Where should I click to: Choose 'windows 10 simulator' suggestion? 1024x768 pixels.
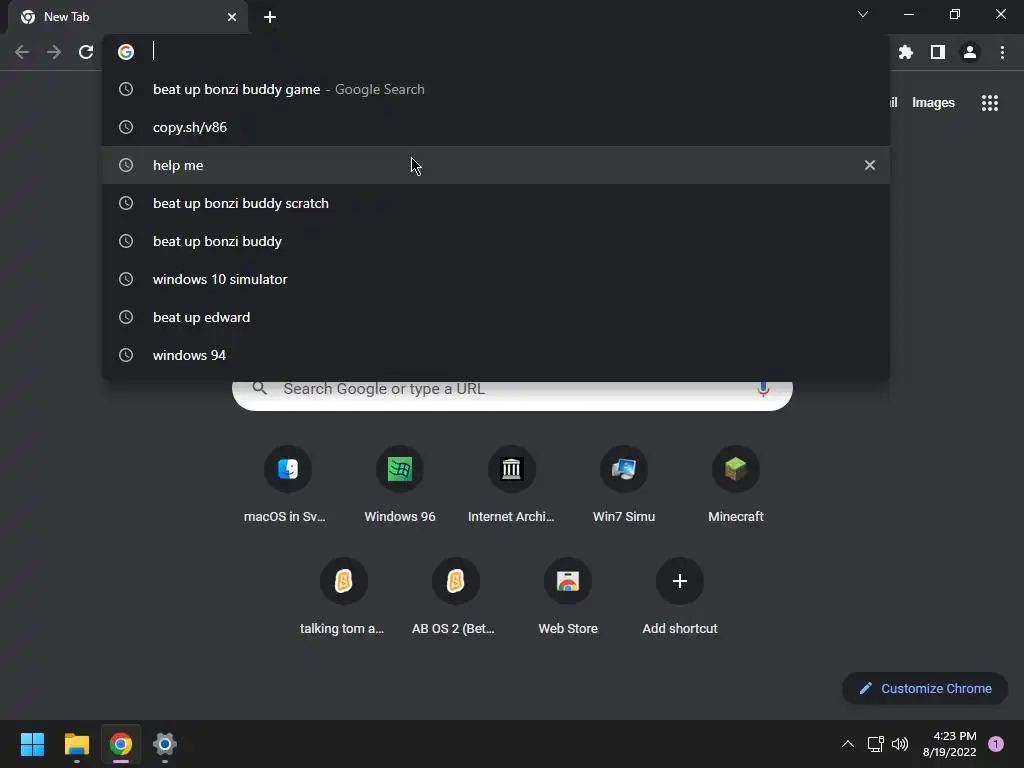pos(496,279)
